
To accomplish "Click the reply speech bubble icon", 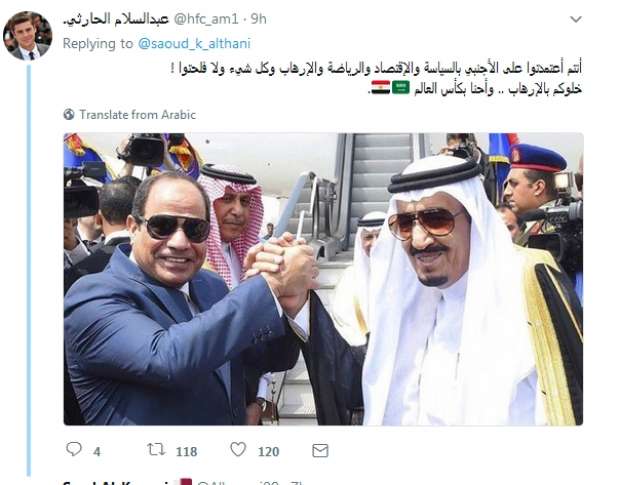I will coord(74,449).
